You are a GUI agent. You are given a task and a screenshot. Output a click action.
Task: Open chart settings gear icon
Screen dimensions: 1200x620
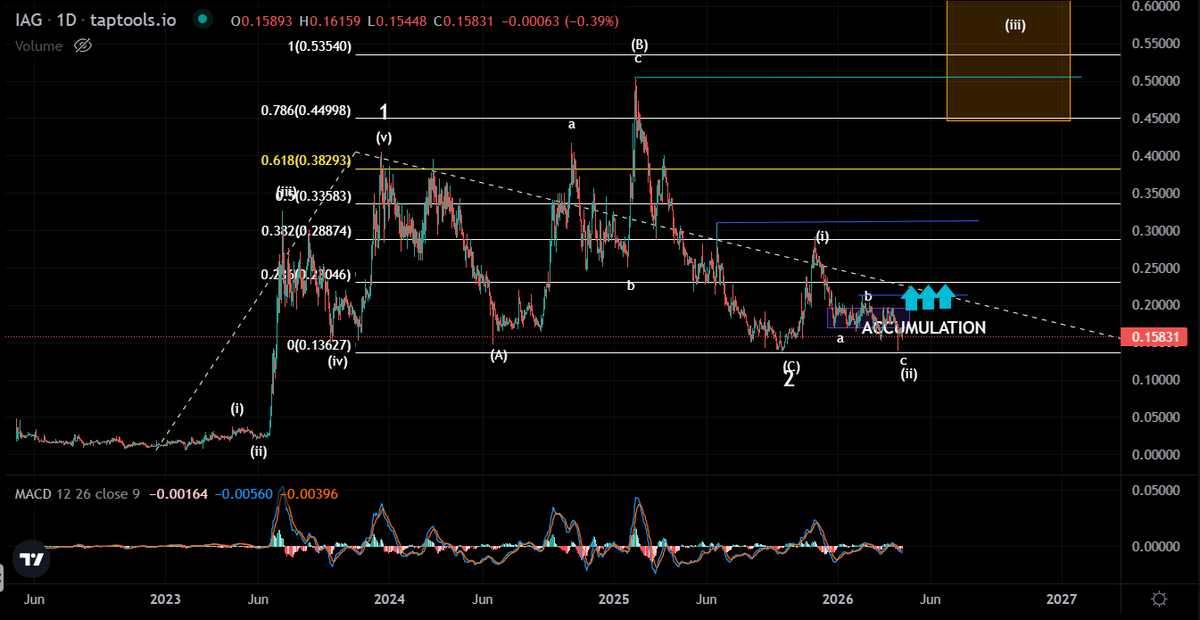(x=1159, y=599)
